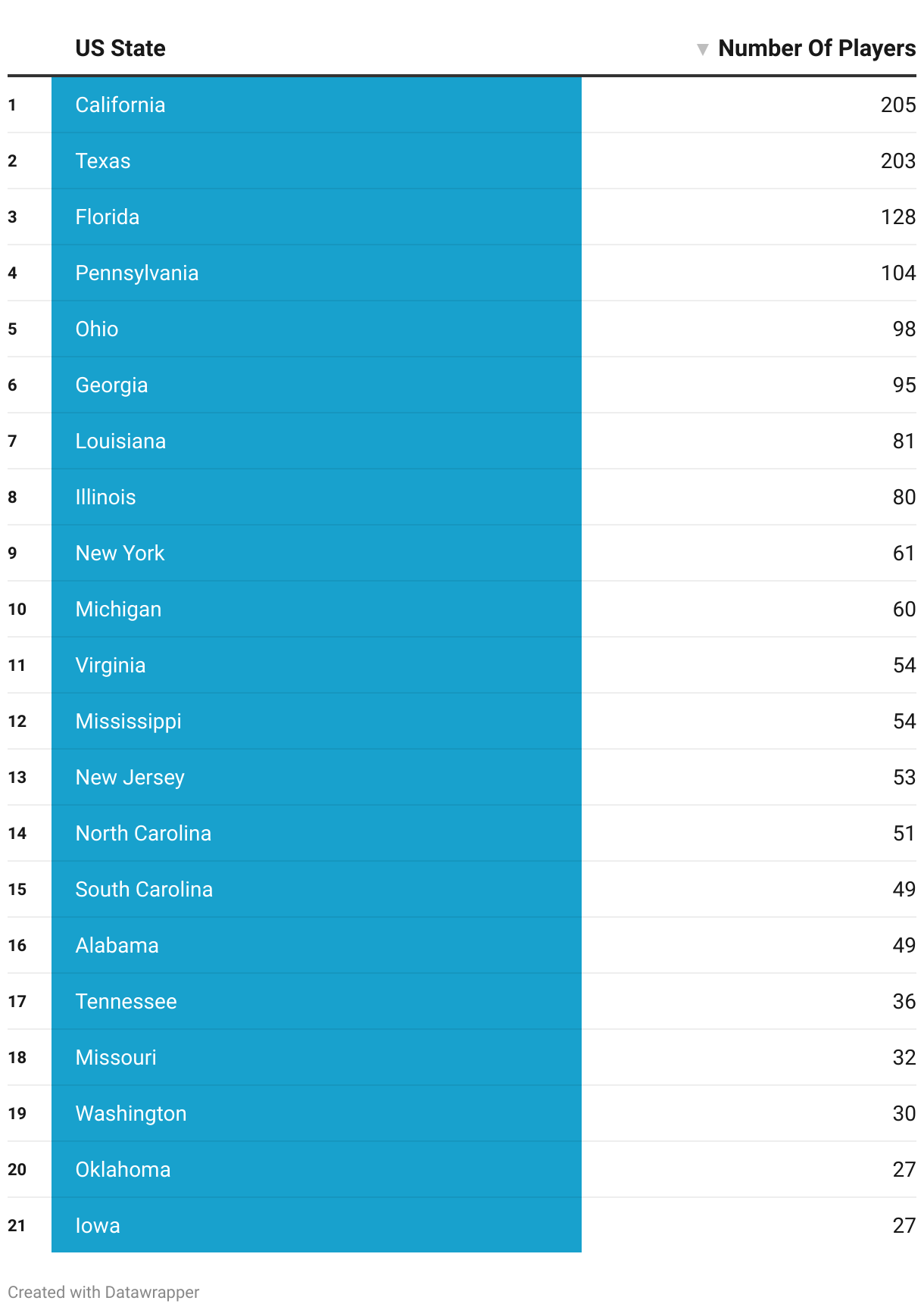Open the Created with Datawrapper link
This screenshot has height=1310, width=924.
[x=104, y=1292]
